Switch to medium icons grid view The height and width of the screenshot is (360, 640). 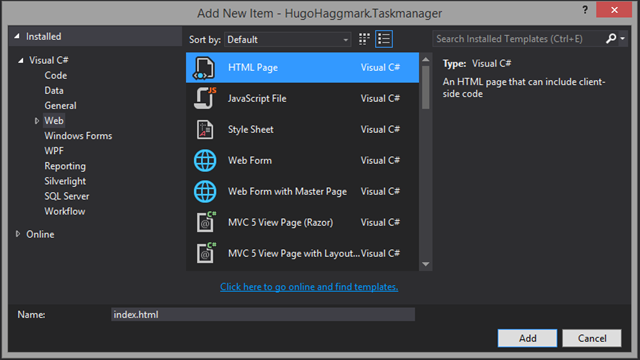coord(364,39)
